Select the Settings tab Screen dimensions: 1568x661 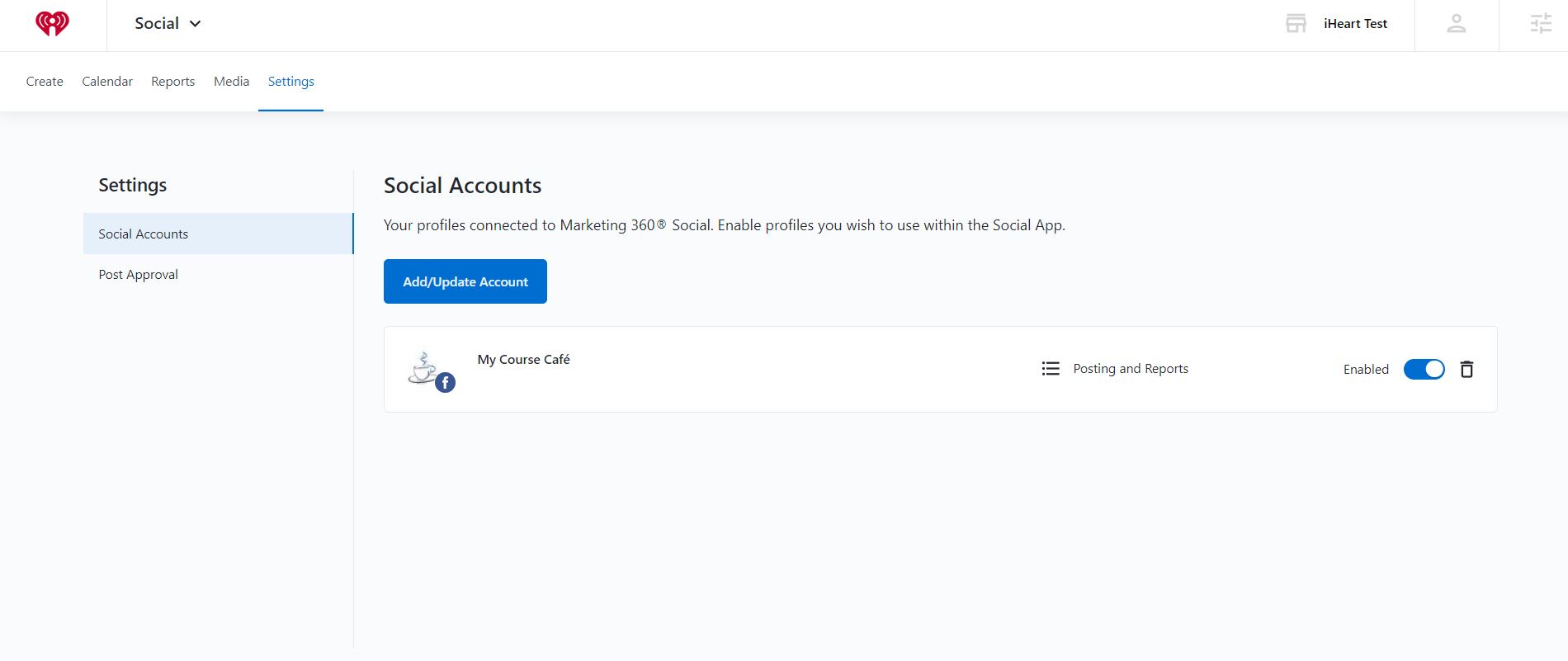(x=291, y=82)
